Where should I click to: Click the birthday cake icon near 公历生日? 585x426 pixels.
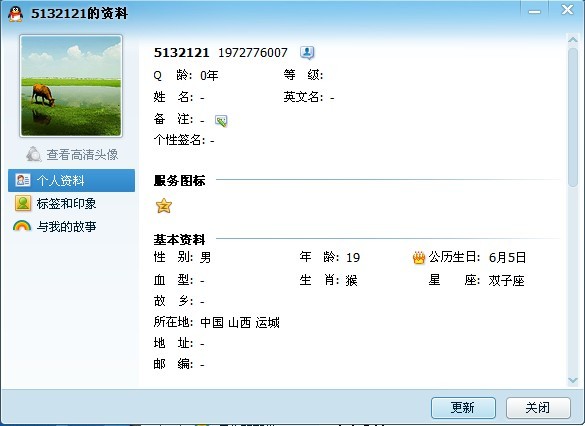419,258
